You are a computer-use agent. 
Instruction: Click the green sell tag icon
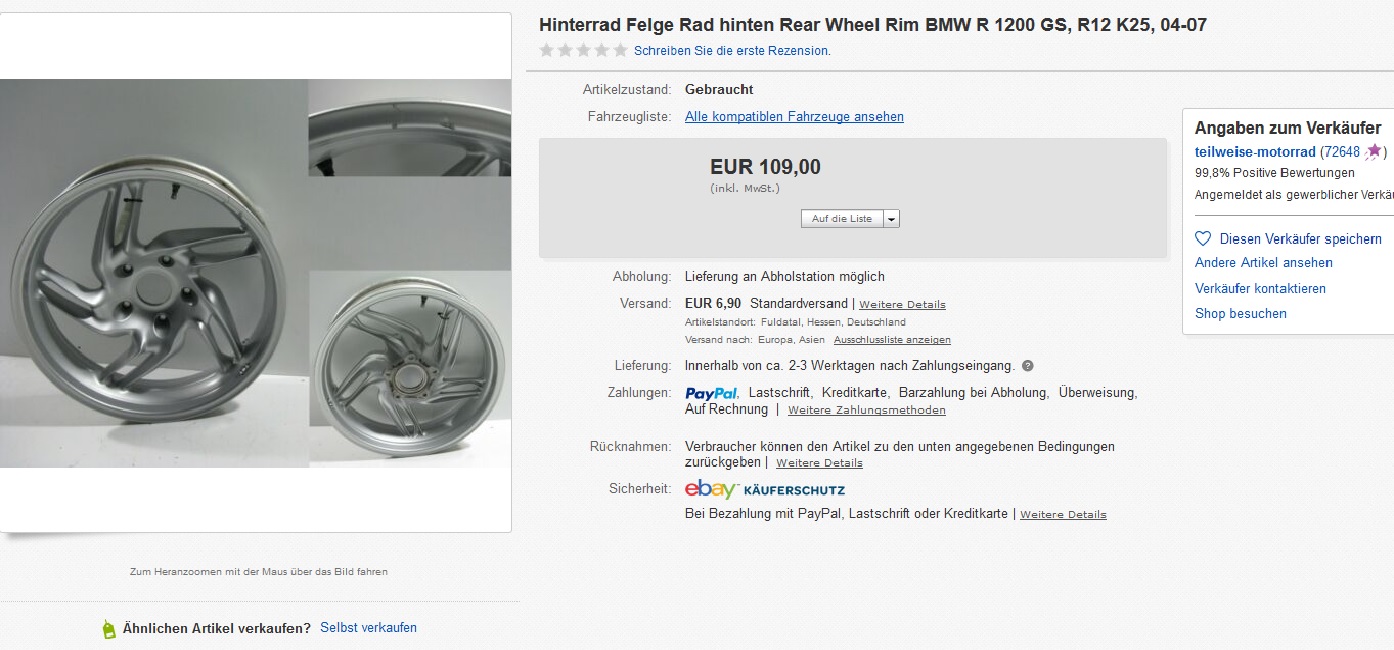109,629
